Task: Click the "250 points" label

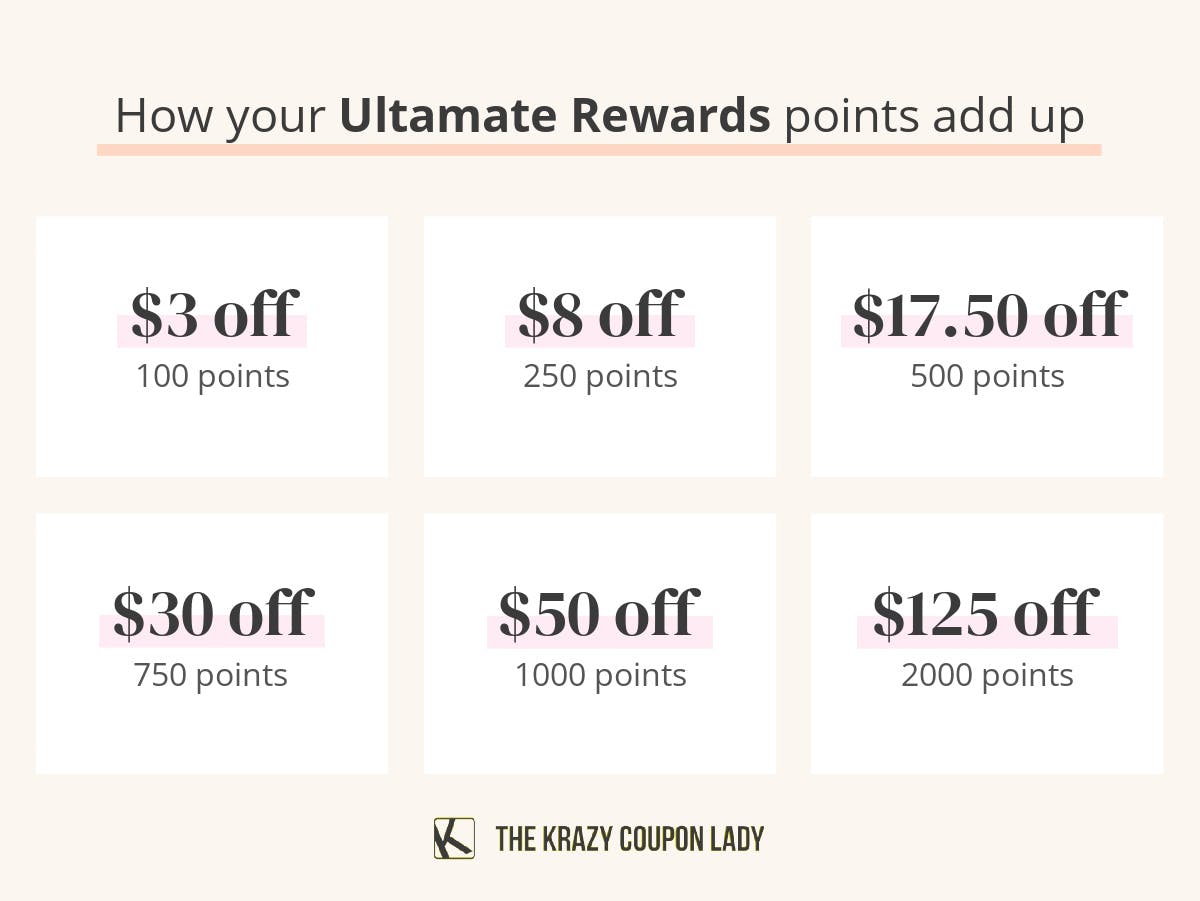Action: click(600, 377)
